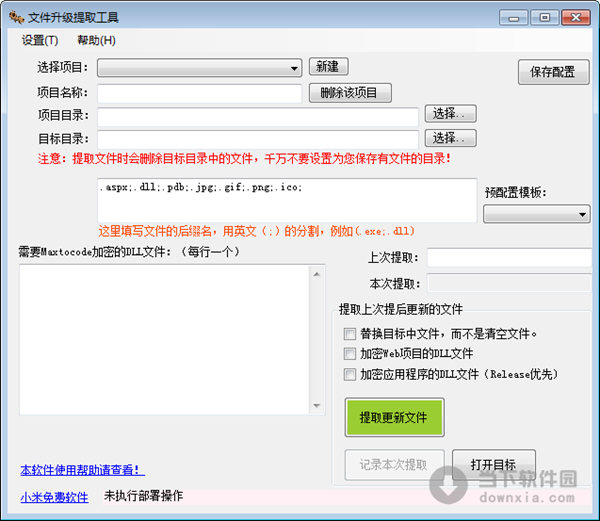This screenshot has width=600, height=521.
Task: Focus the 上次提取 field
Action: click(509, 257)
